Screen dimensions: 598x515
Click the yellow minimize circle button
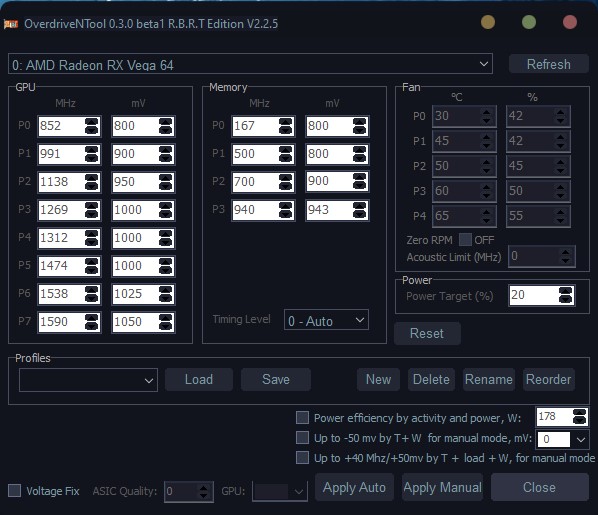[488, 22]
